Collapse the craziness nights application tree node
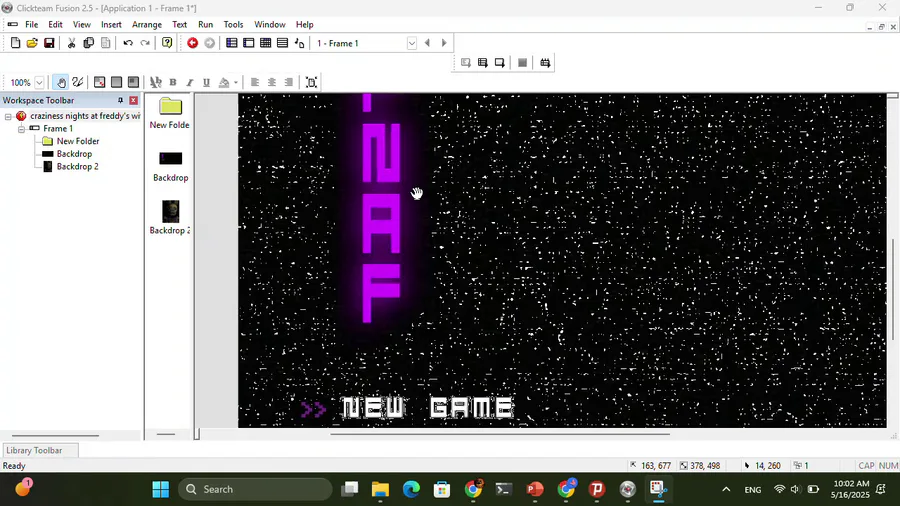 (8, 116)
